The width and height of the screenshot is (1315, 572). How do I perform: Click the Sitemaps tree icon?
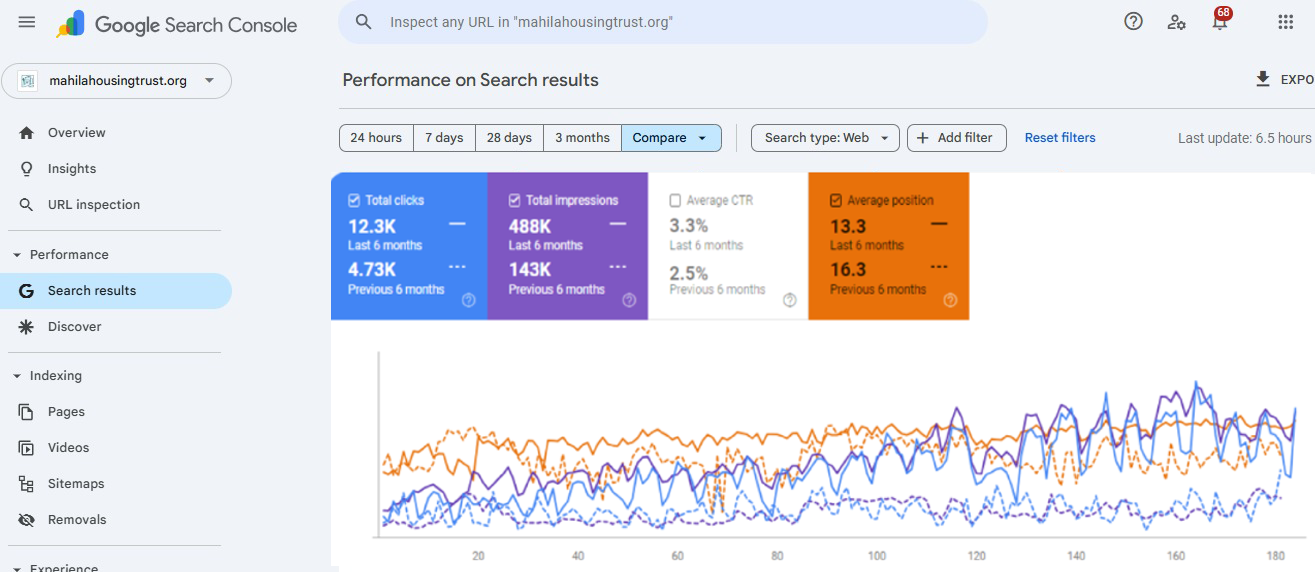[27, 484]
